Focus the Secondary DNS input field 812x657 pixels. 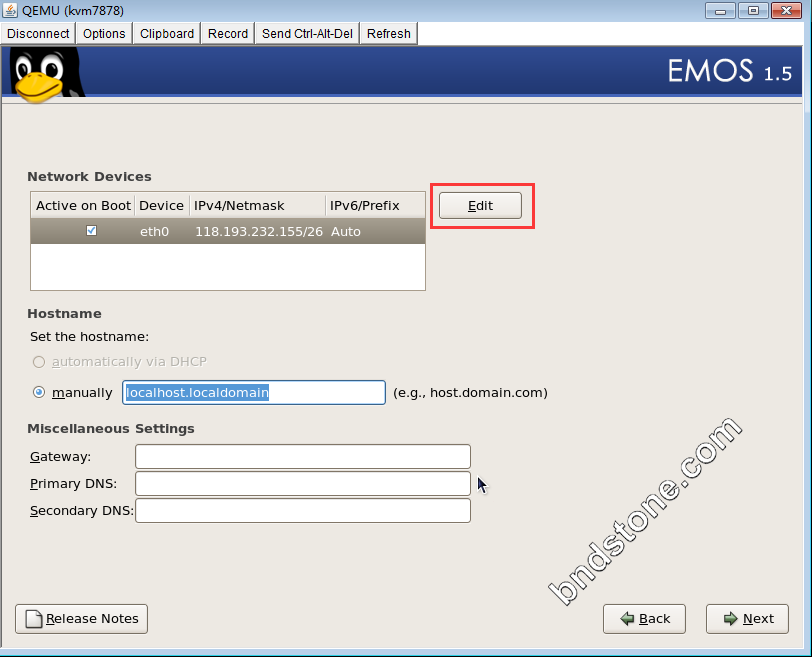303,510
